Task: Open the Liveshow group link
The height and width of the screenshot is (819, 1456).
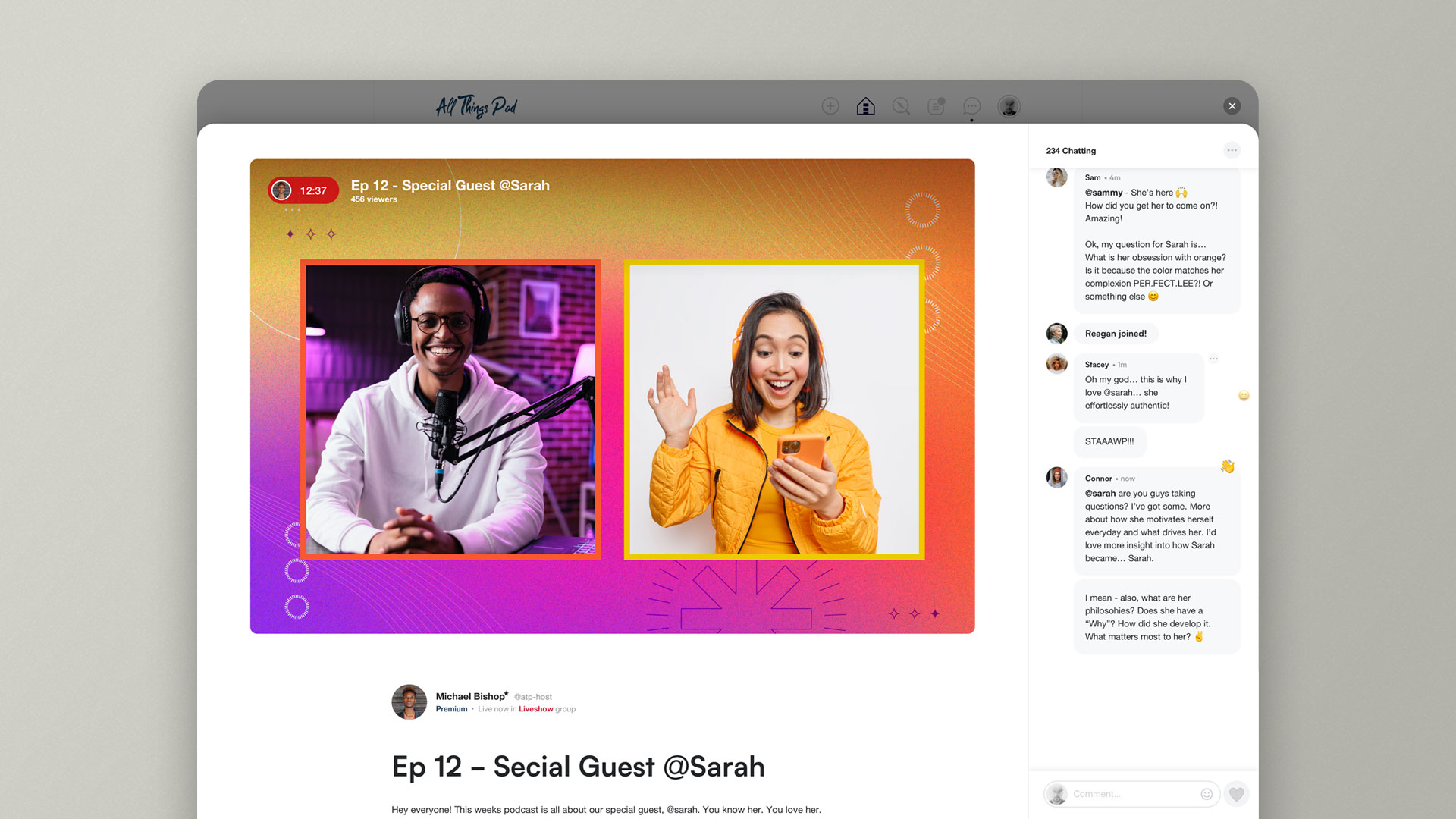Action: pyautogui.click(x=535, y=709)
